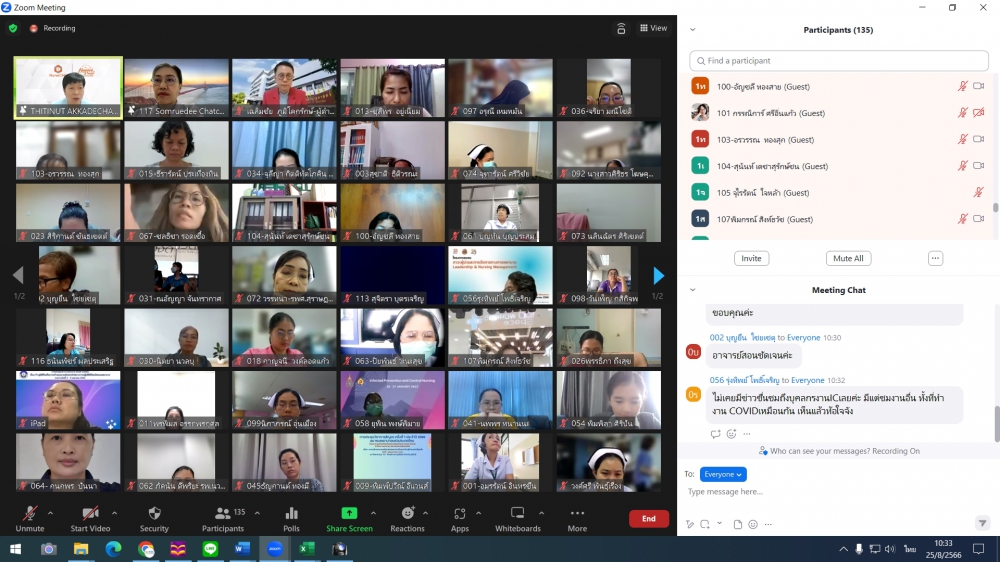Click the chat file attachment icon
The height and width of the screenshot is (562, 1000).
click(x=738, y=524)
